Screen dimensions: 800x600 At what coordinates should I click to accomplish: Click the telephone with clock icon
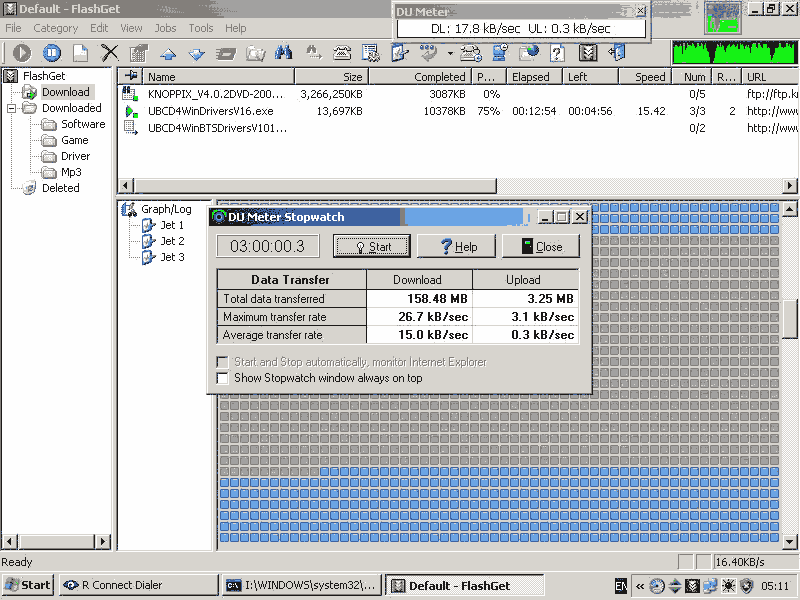(x=471, y=53)
